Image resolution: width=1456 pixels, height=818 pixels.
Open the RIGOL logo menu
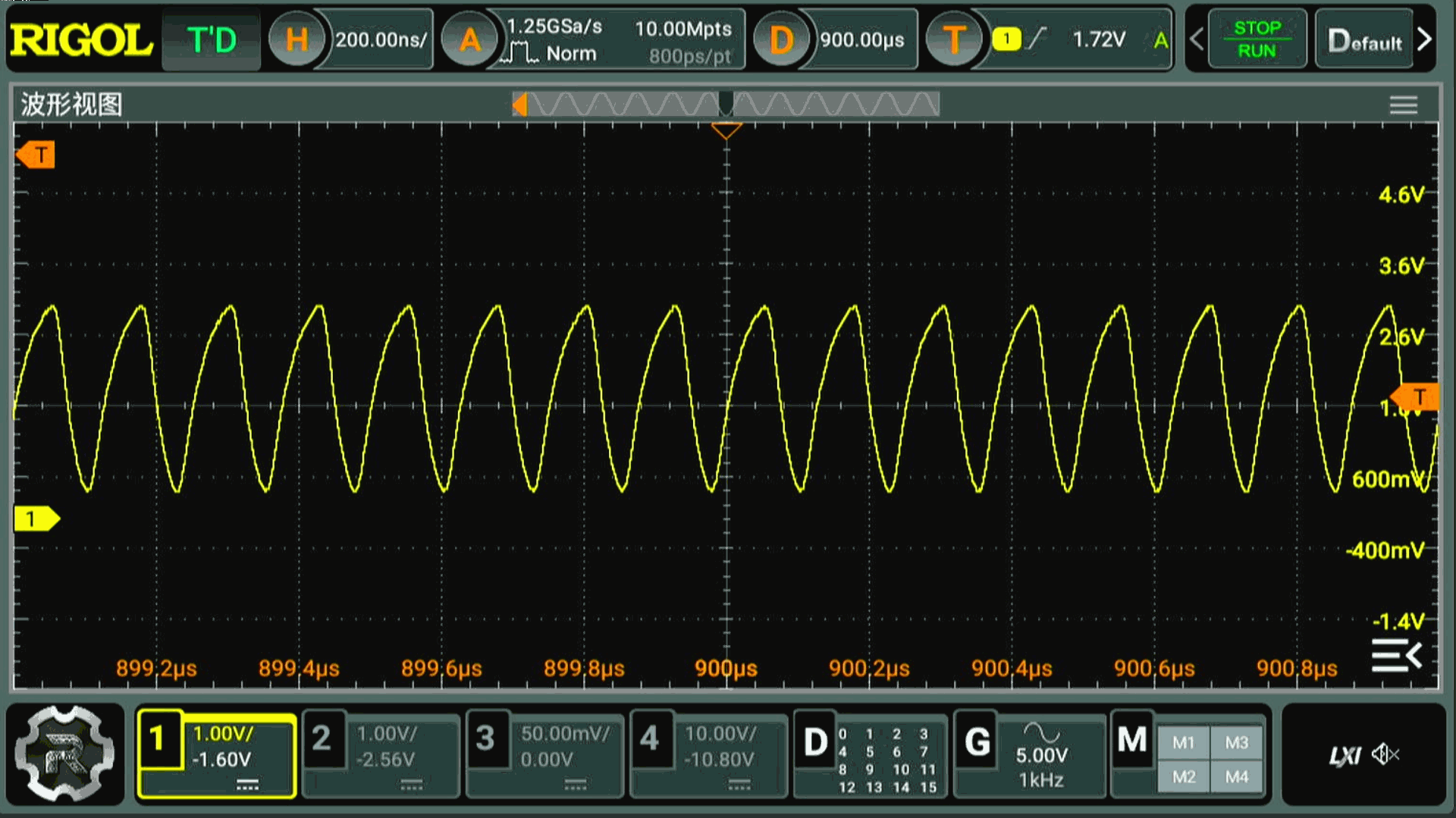coord(80,40)
